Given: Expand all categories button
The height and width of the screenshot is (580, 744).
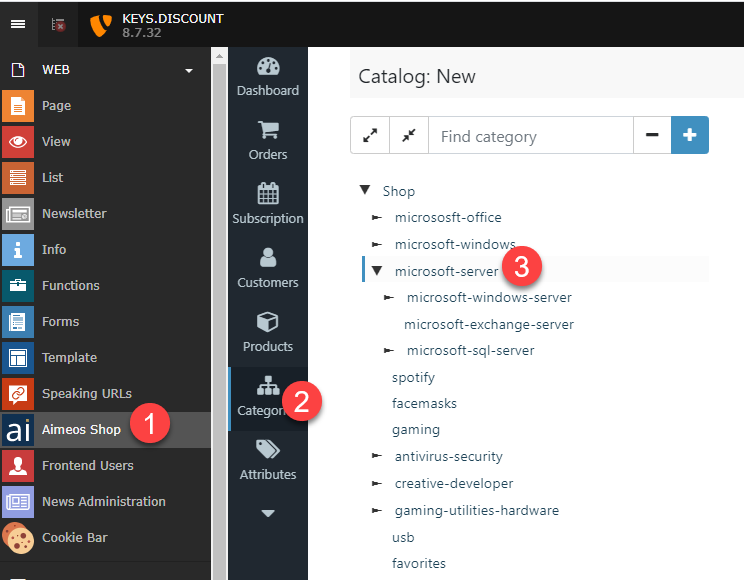Looking at the screenshot, I should coord(369,136).
